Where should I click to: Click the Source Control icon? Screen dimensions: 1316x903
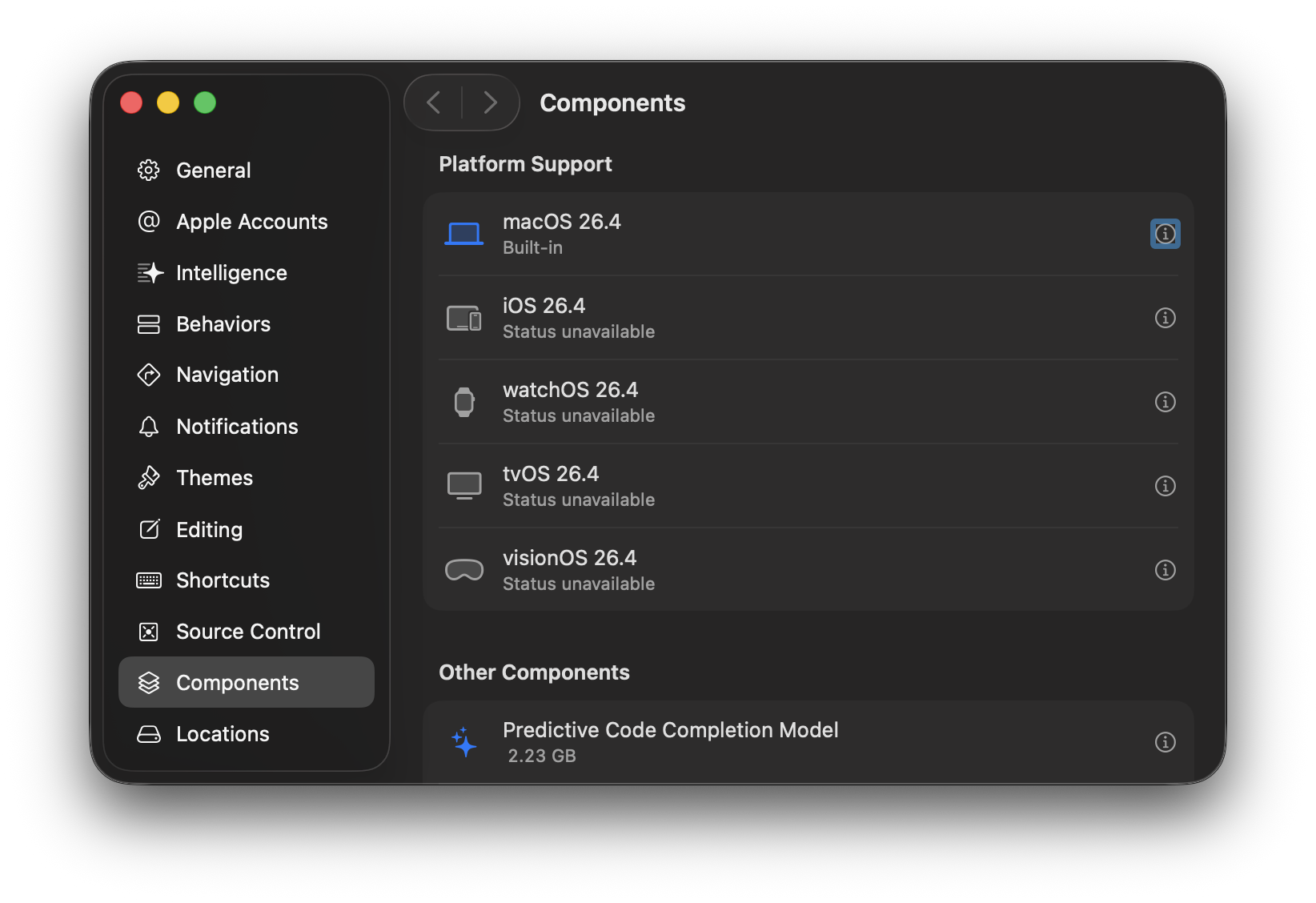point(149,632)
